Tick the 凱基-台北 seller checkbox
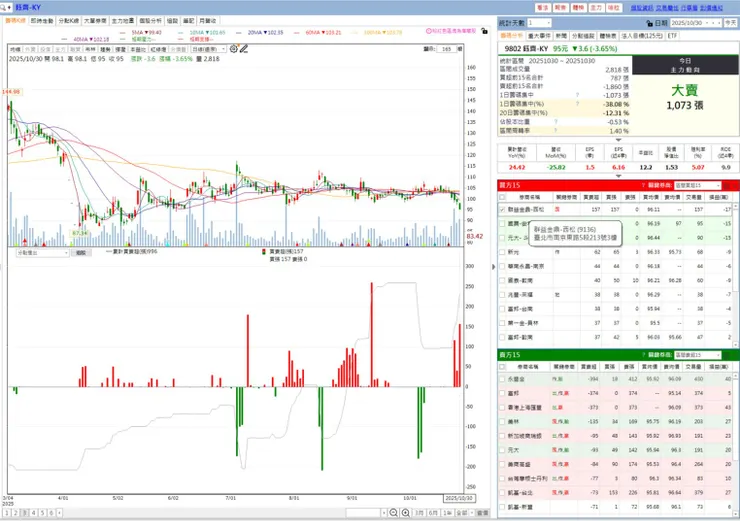Image resolution: width=740 pixels, height=521 pixels. pyautogui.click(x=502, y=492)
